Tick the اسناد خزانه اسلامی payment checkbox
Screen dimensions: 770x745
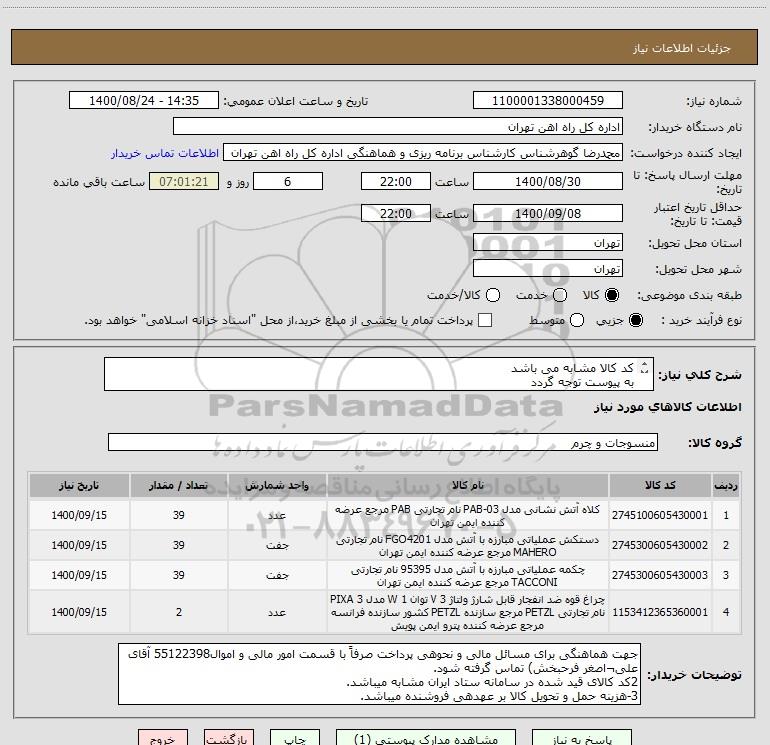coord(485,320)
